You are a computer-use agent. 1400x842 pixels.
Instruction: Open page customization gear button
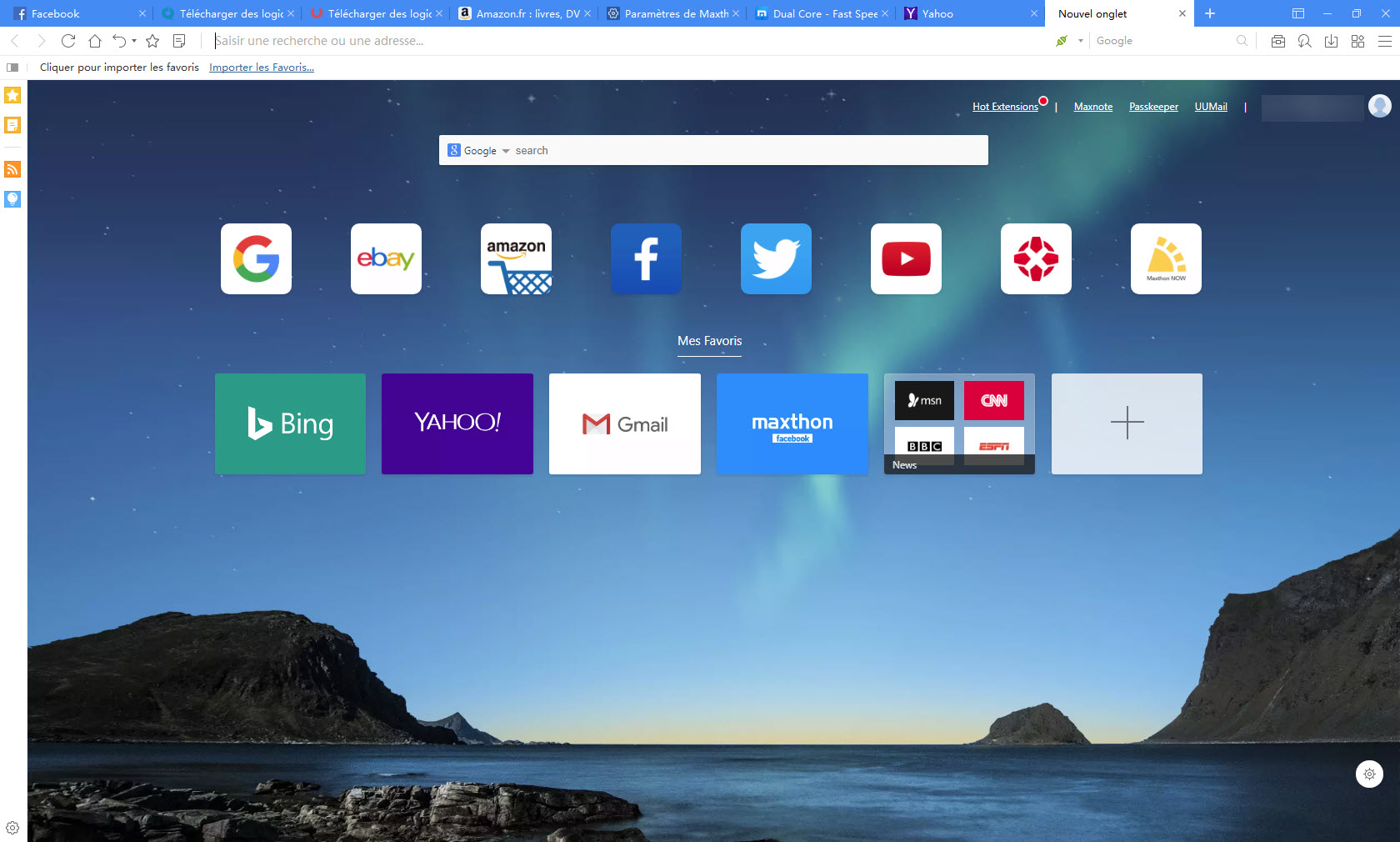click(1369, 774)
